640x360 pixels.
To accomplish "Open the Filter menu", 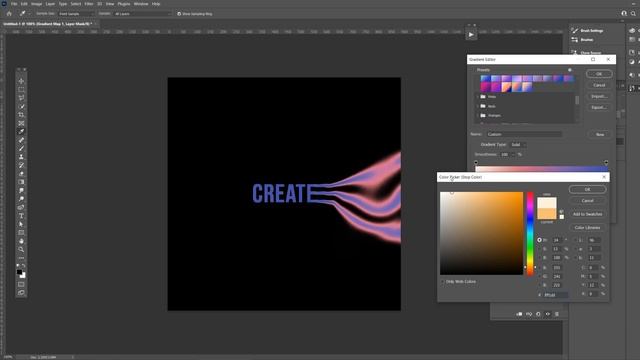I will click(89, 4).
